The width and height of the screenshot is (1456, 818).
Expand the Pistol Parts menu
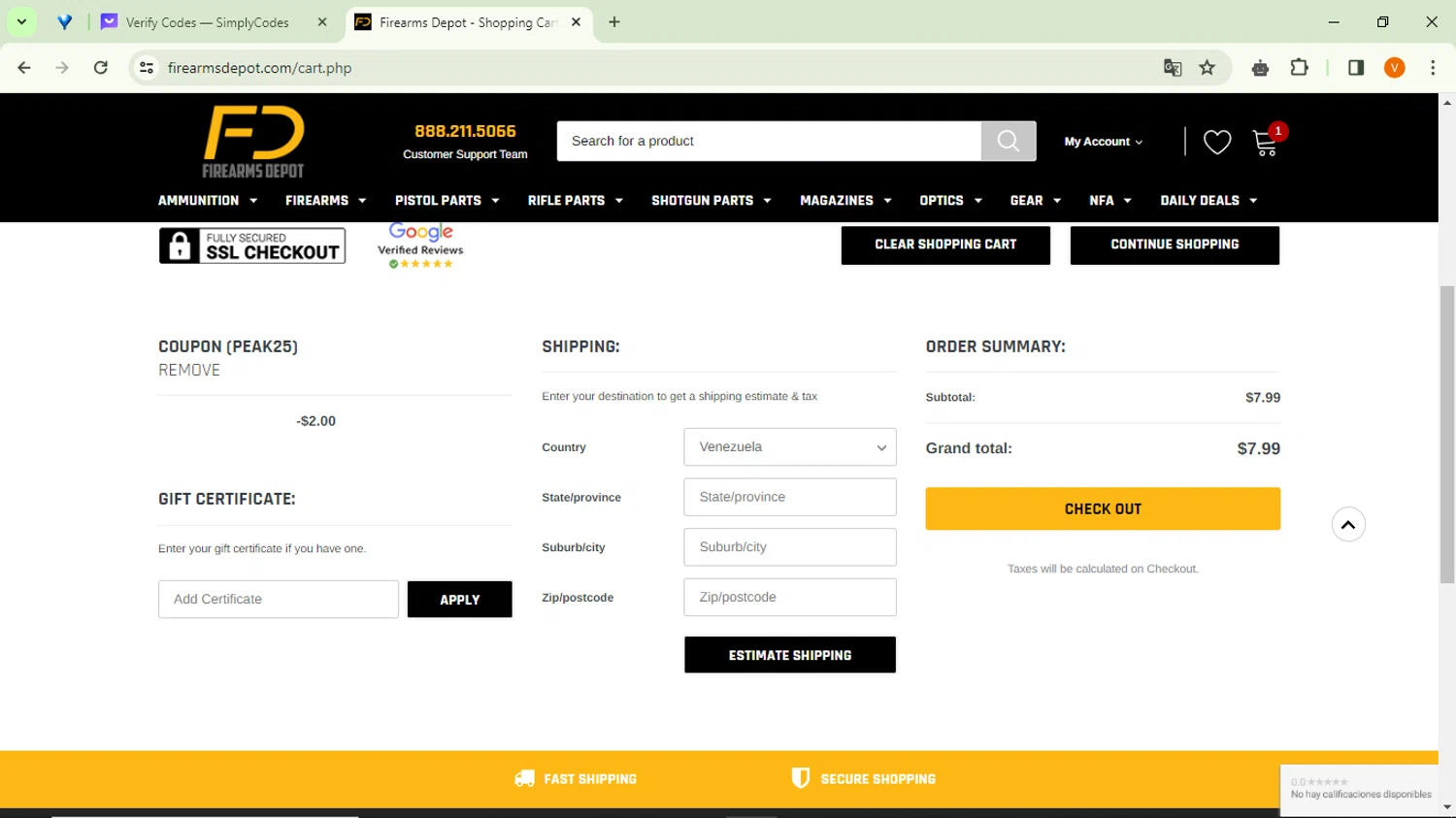point(447,201)
